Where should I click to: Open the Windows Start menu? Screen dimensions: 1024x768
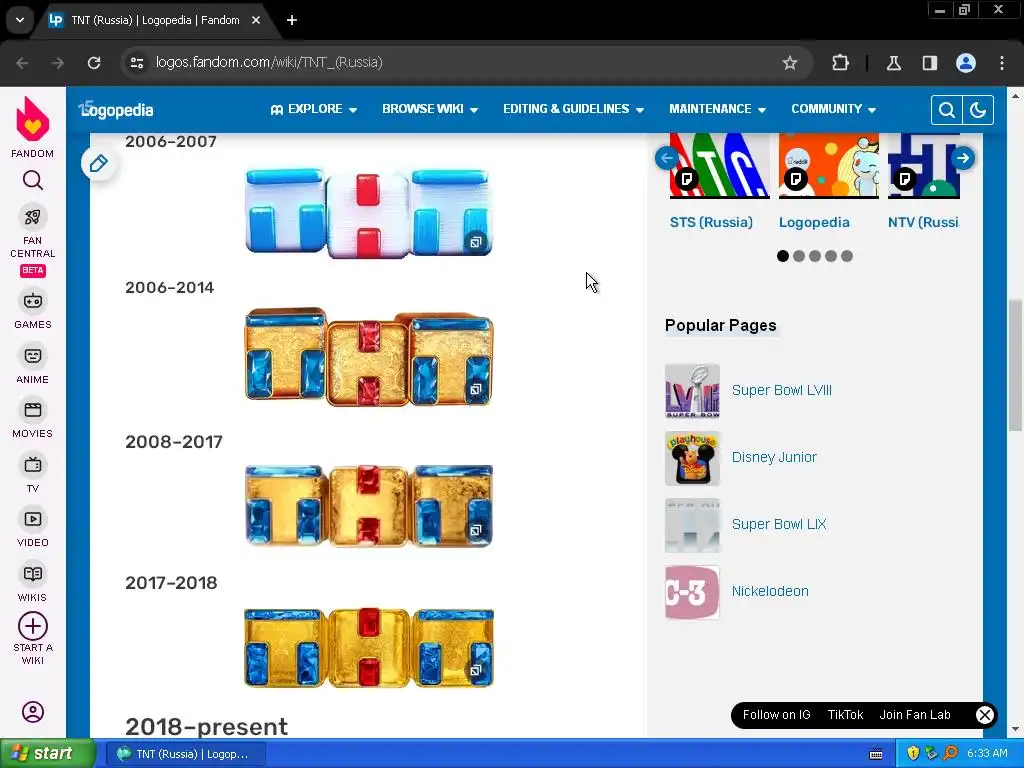click(47, 754)
